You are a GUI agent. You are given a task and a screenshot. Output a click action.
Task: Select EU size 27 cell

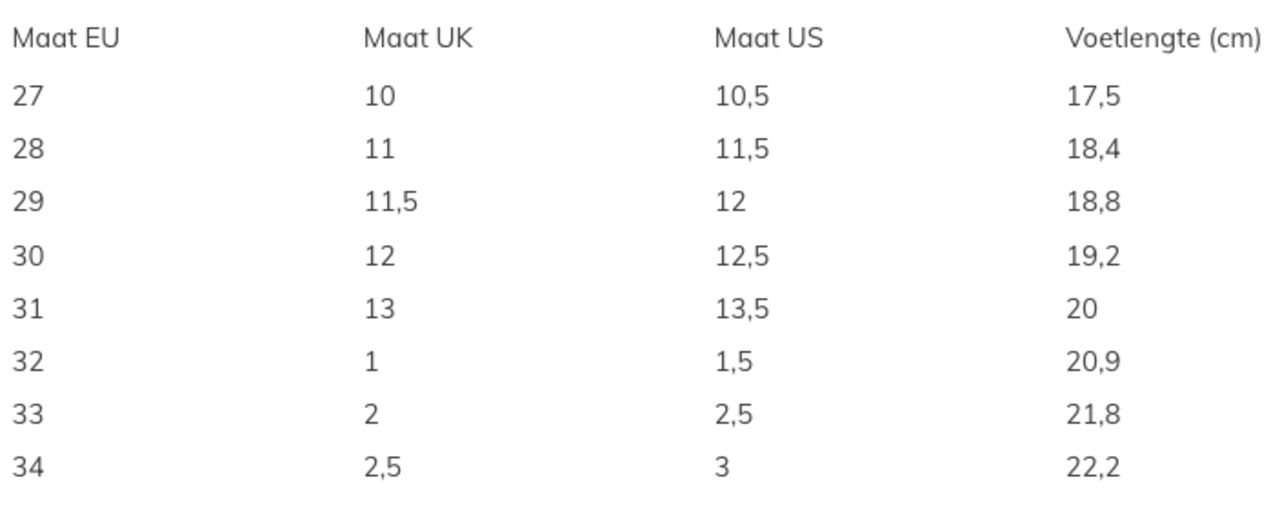click(28, 96)
